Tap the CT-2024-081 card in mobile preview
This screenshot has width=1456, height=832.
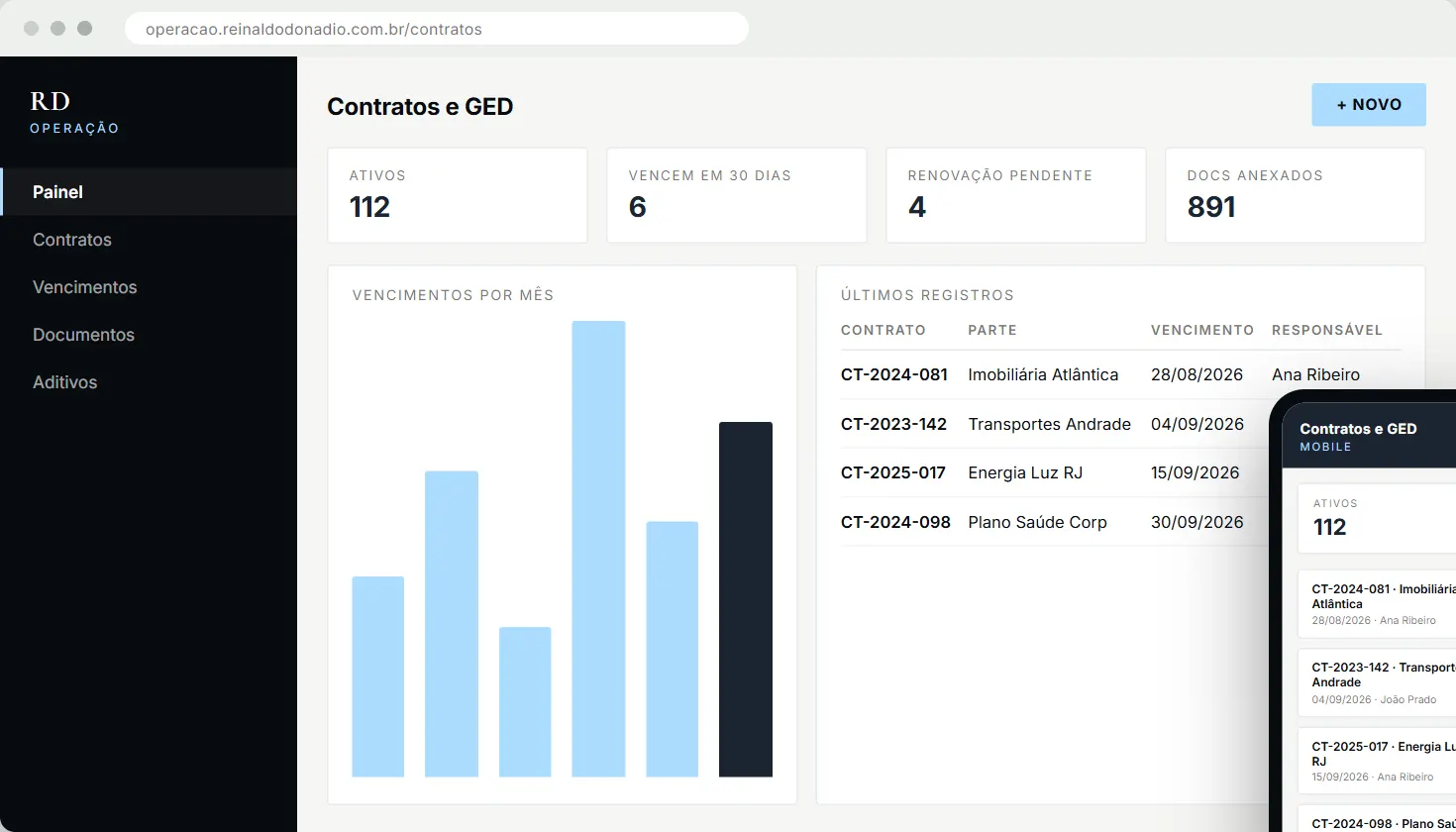tap(1377, 604)
